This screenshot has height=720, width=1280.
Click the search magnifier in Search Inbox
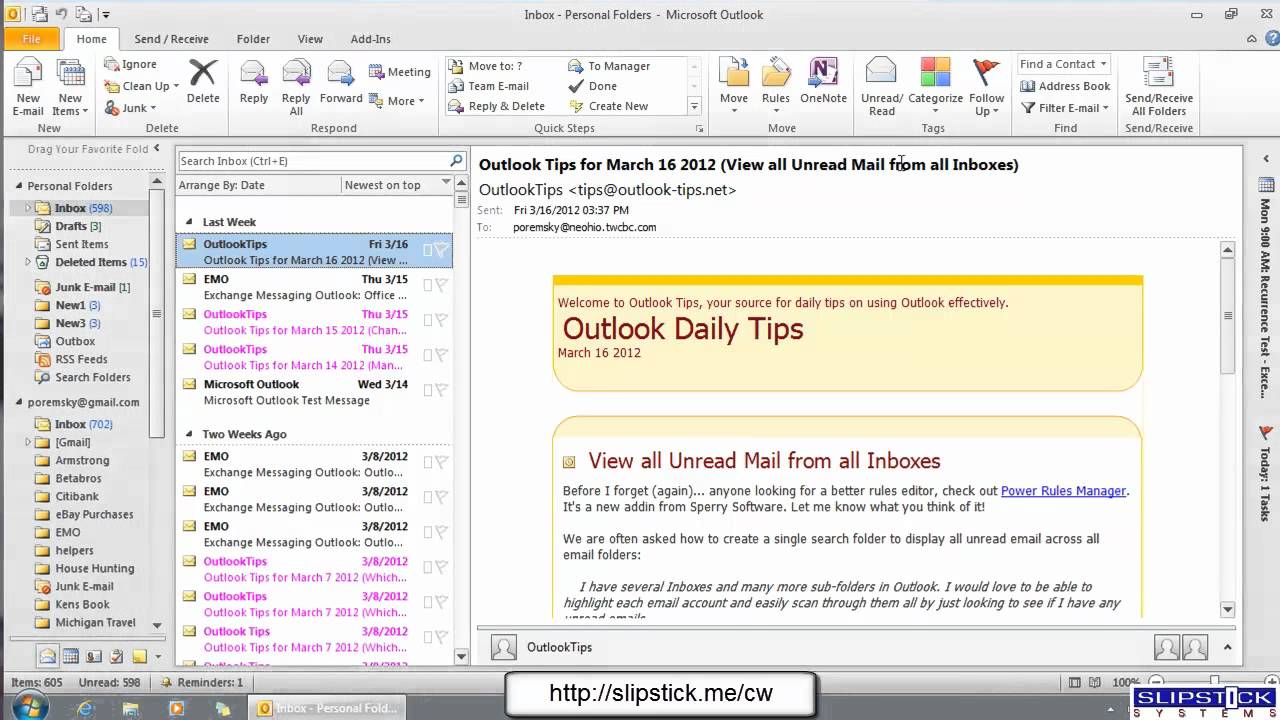point(456,160)
